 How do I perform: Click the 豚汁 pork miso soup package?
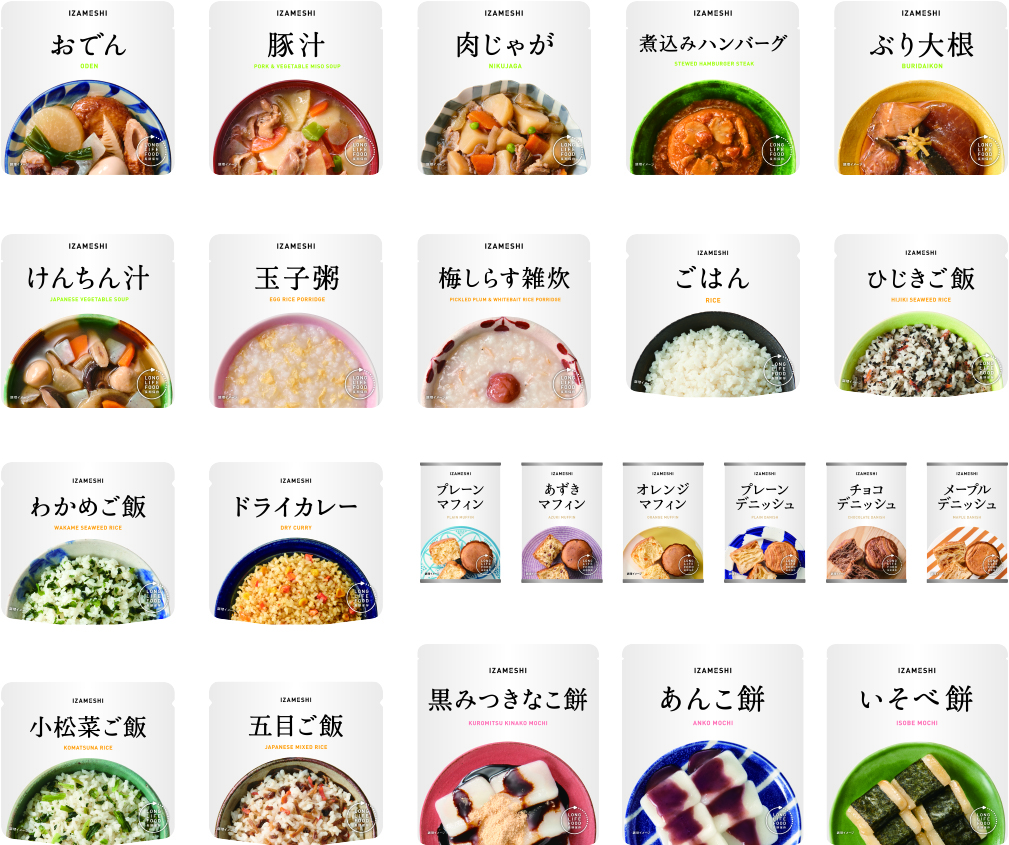pos(295,88)
